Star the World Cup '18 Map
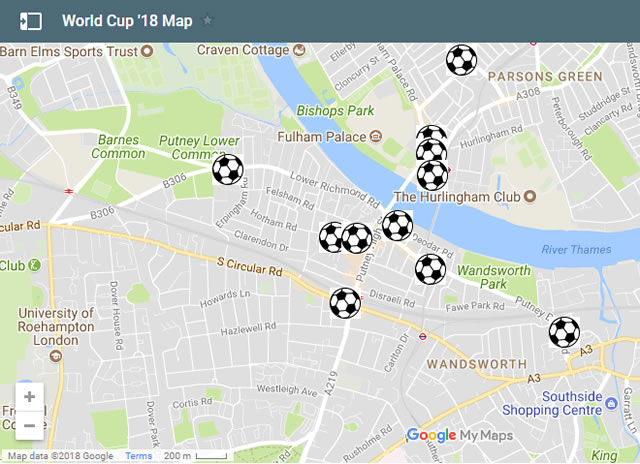 click(x=207, y=20)
